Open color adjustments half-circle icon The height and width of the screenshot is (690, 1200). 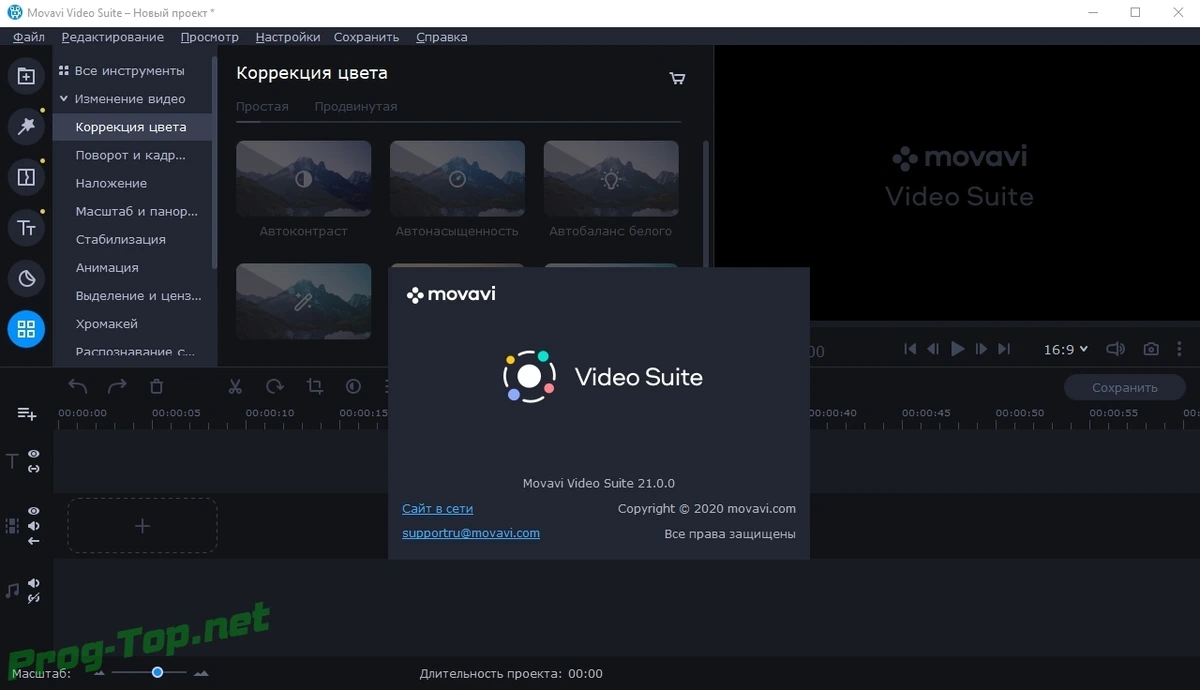click(353, 386)
